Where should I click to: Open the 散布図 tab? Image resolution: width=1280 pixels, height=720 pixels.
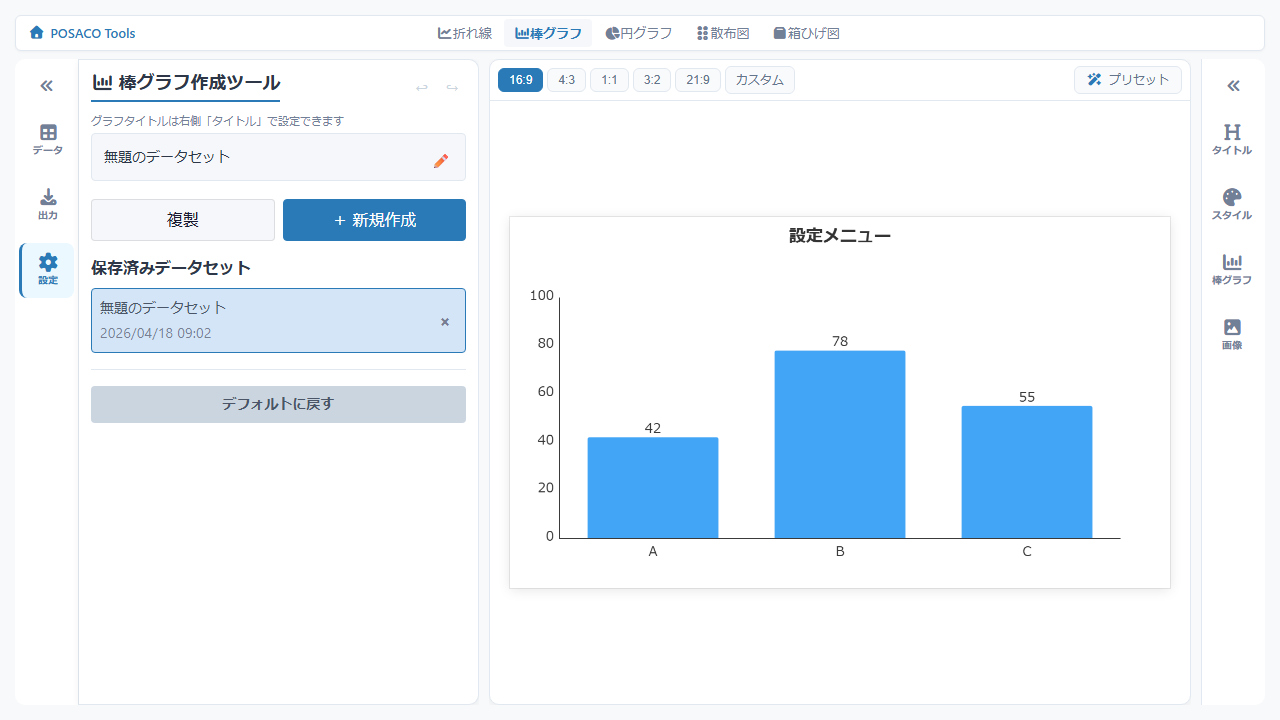[x=722, y=32]
